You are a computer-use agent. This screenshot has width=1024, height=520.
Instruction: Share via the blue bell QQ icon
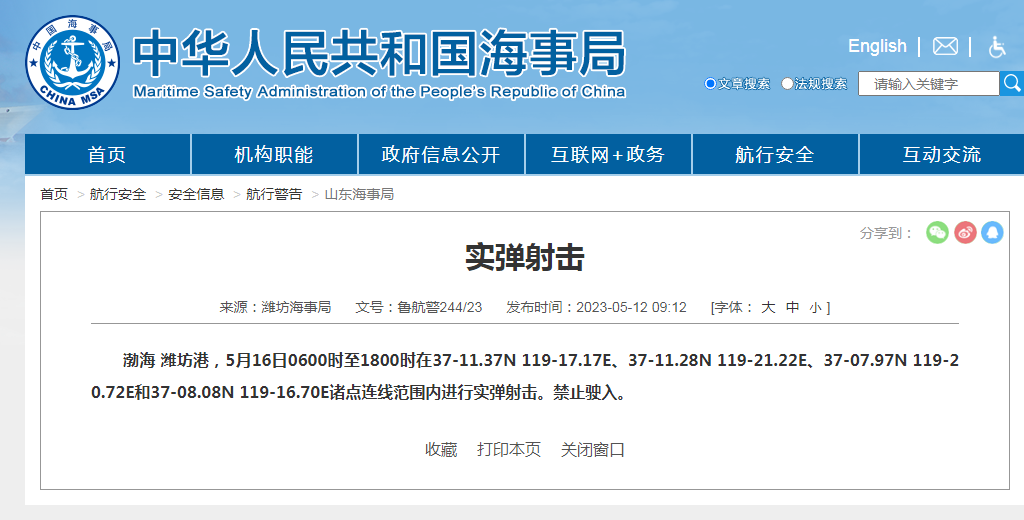[992, 233]
